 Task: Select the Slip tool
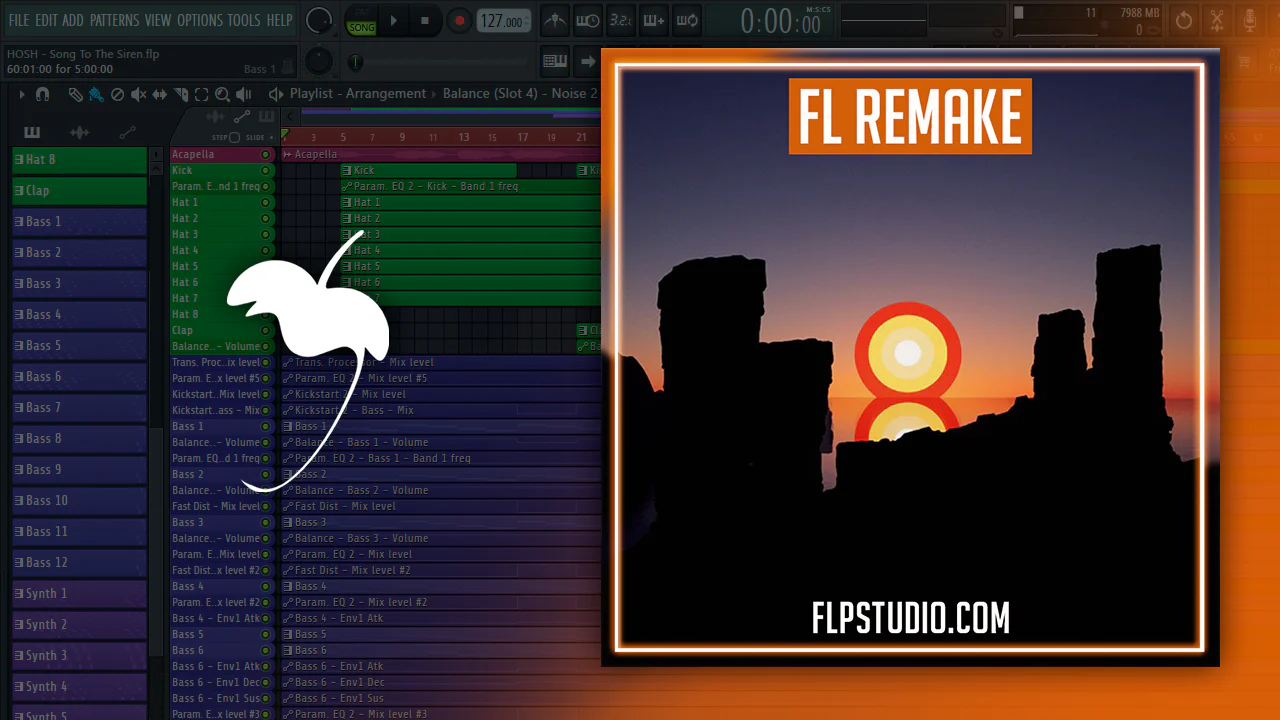[160, 94]
